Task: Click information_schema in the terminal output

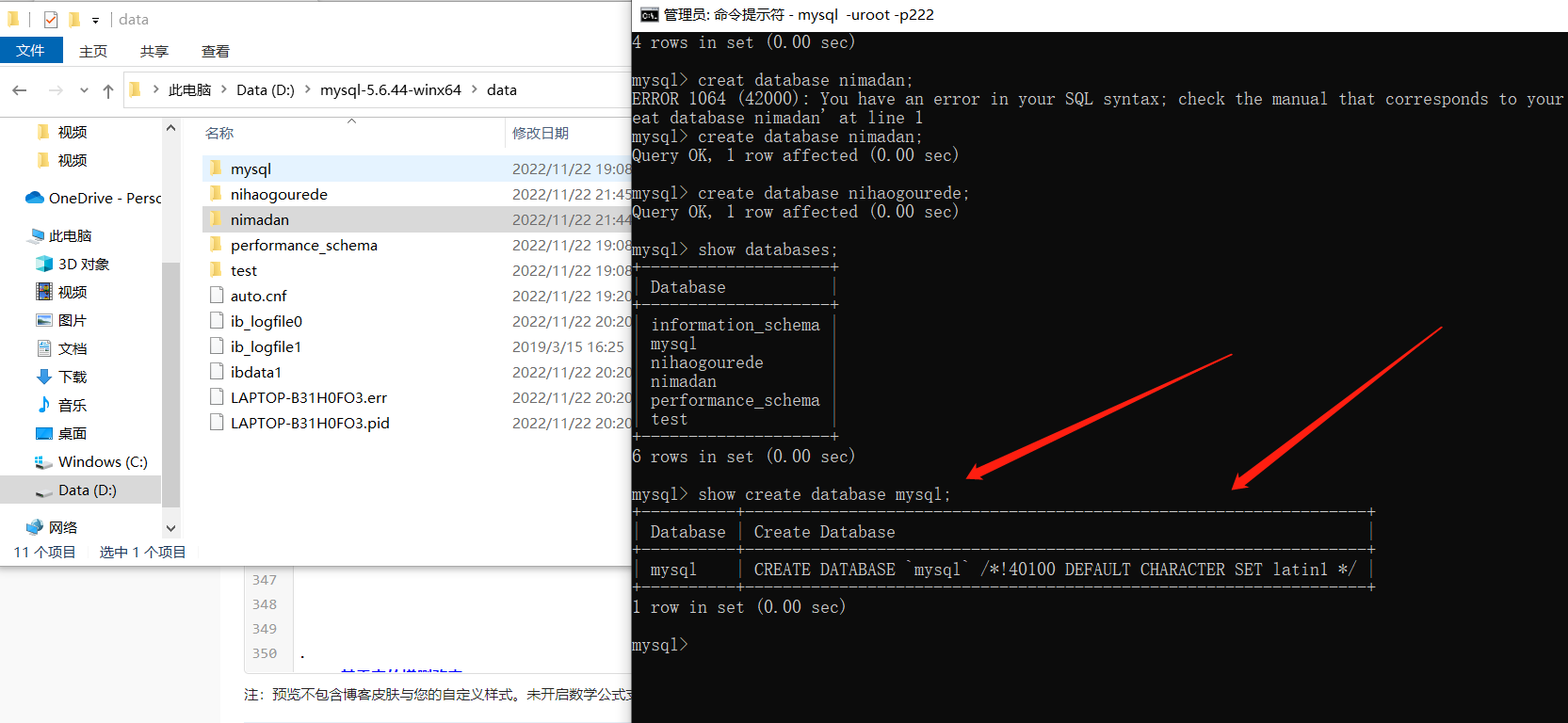Action: point(736,325)
